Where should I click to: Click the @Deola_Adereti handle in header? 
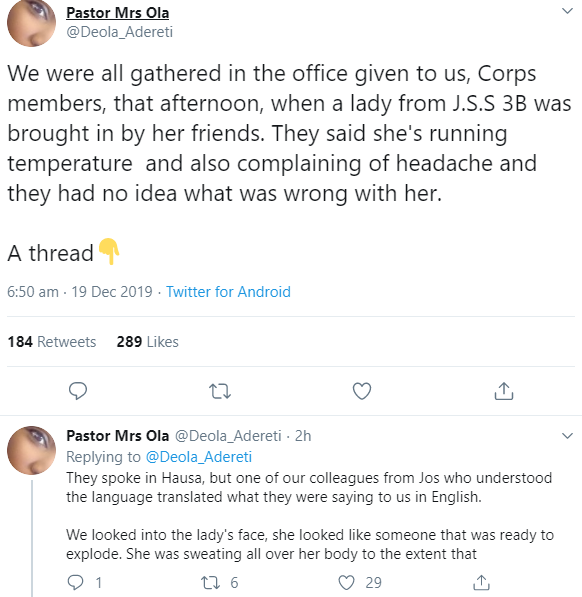[x=120, y=32]
